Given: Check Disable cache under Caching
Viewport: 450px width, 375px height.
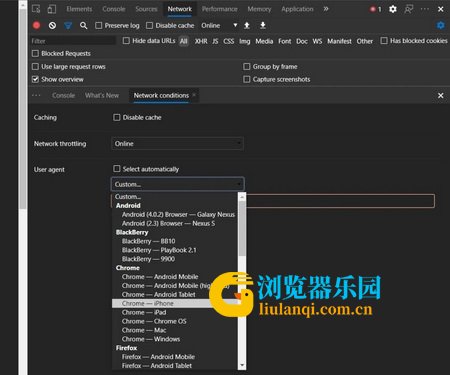Looking at the screenshot, I should pos(117,117).
